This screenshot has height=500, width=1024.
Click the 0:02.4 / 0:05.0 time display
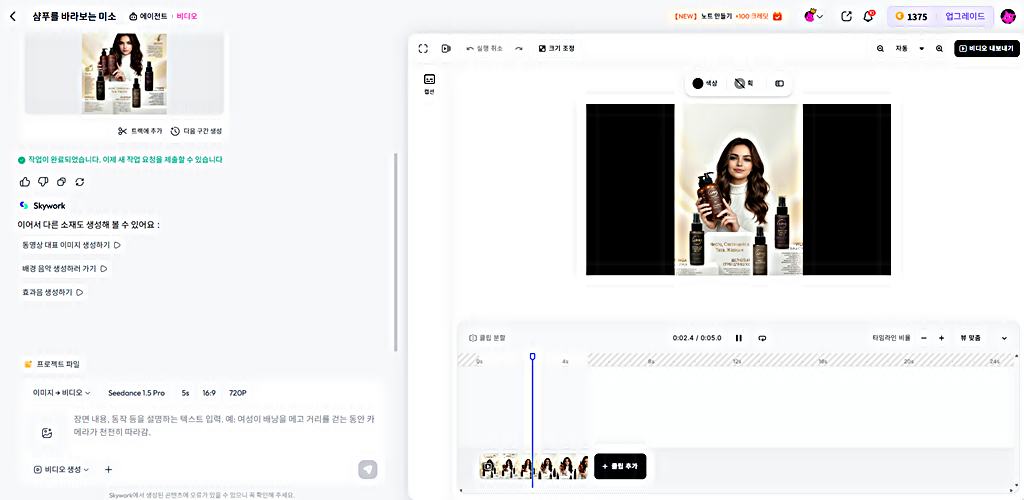pos(697,338)
